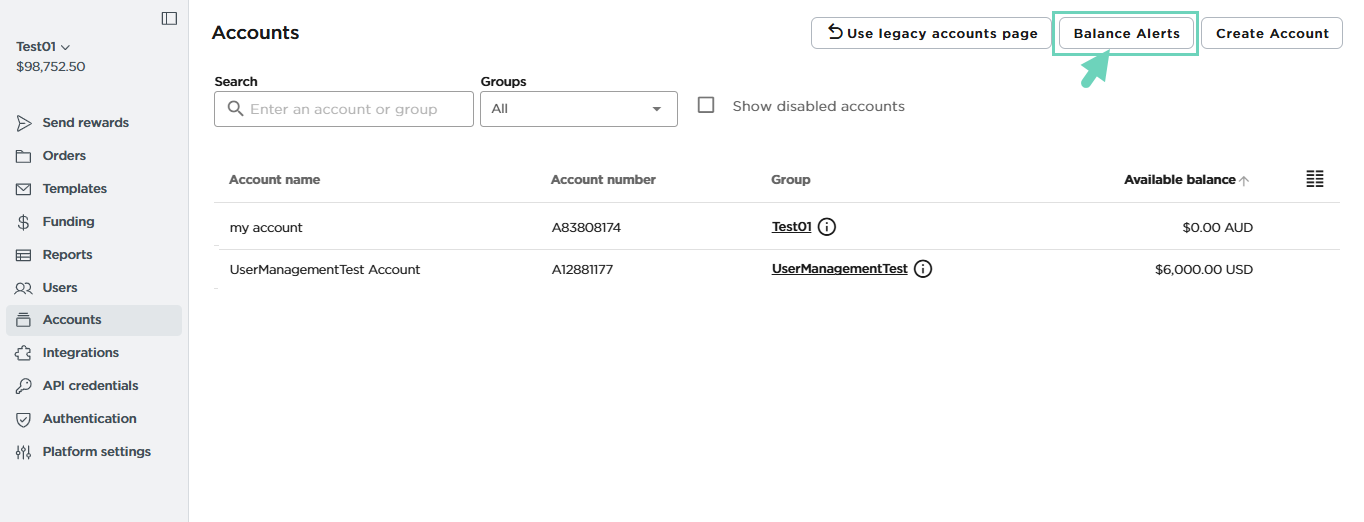Click the Orders folder icon
Screen dimensions: 1364x522
(x=23, y=156)
